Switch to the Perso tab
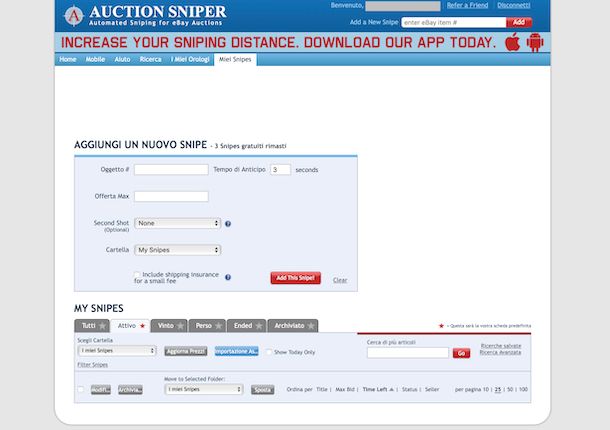The width and height of the screenshot is (610, 430). click(x=207, y=326)
